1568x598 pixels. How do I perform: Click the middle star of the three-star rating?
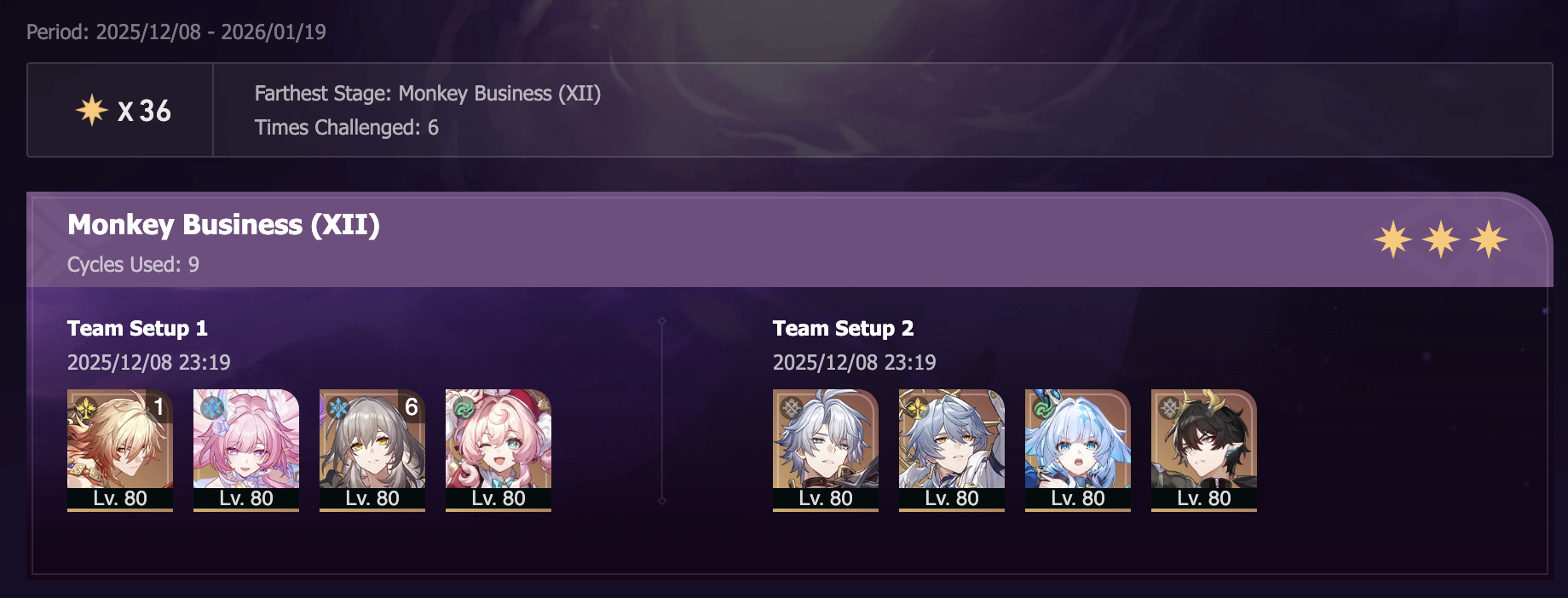click(1441, 239)
